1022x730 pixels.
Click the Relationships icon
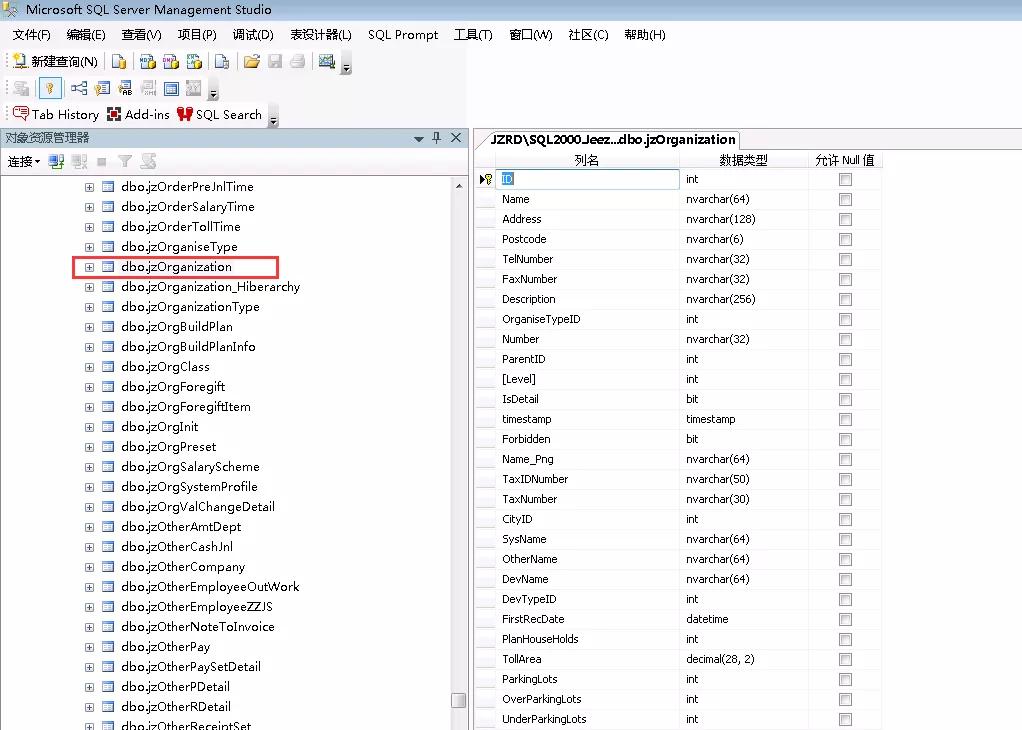[79, 88]
